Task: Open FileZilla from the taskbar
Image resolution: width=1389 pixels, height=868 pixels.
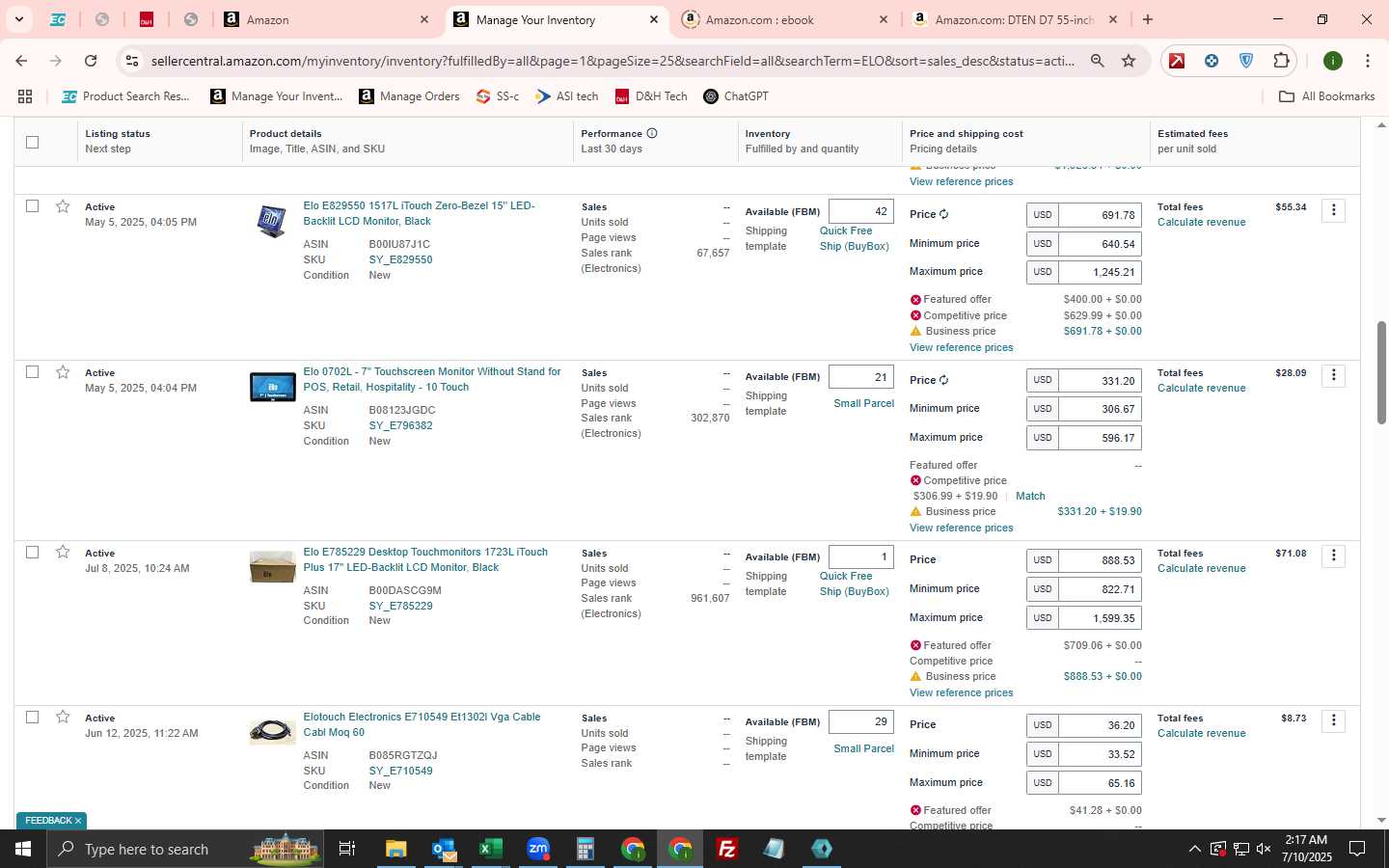Action: coord(727,849)
